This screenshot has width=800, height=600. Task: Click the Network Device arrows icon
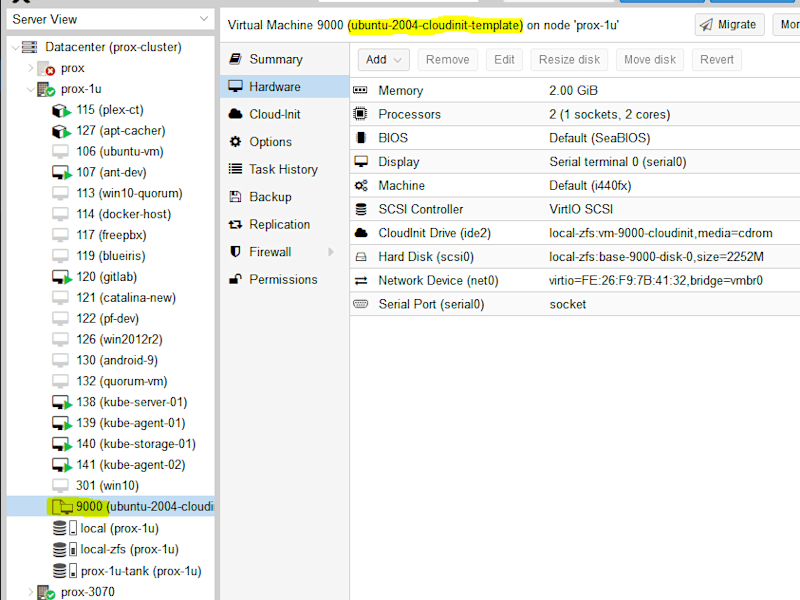(x=361, y=280)
